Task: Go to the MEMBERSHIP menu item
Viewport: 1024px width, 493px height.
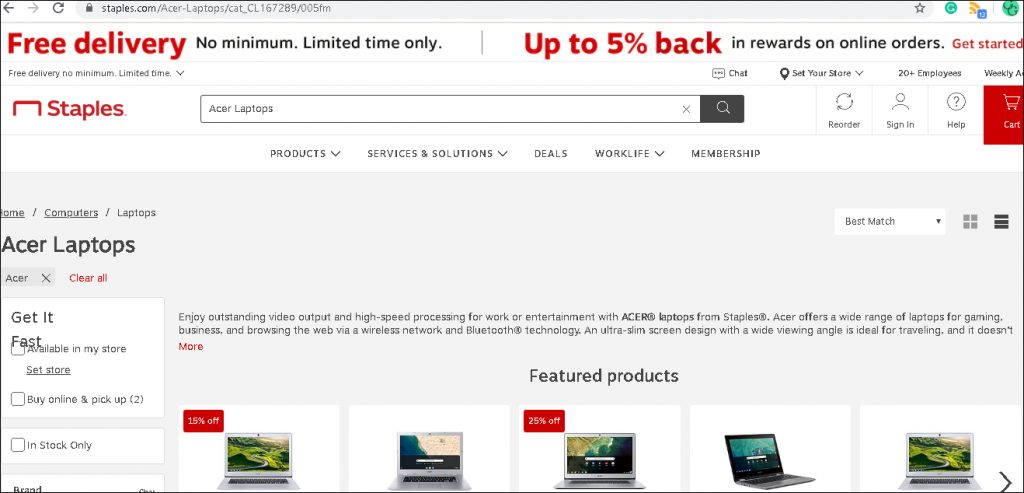Action: [x=726, y=153]
